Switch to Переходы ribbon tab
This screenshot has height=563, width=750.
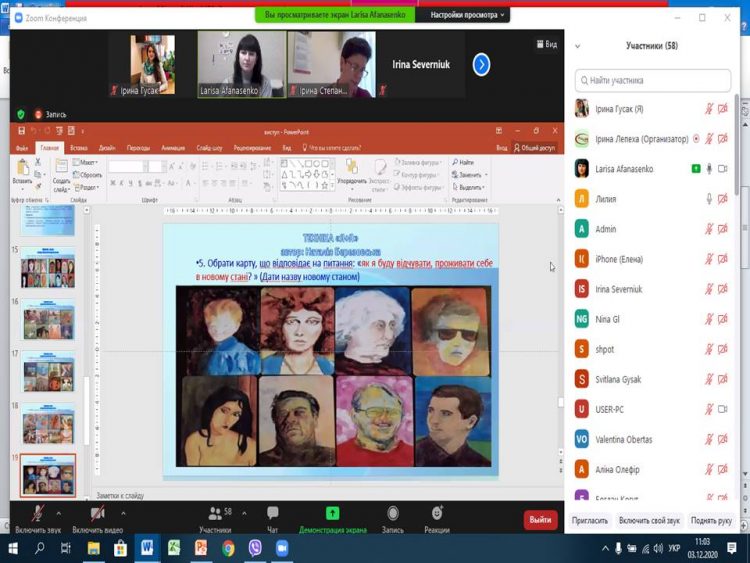point(138,148)
